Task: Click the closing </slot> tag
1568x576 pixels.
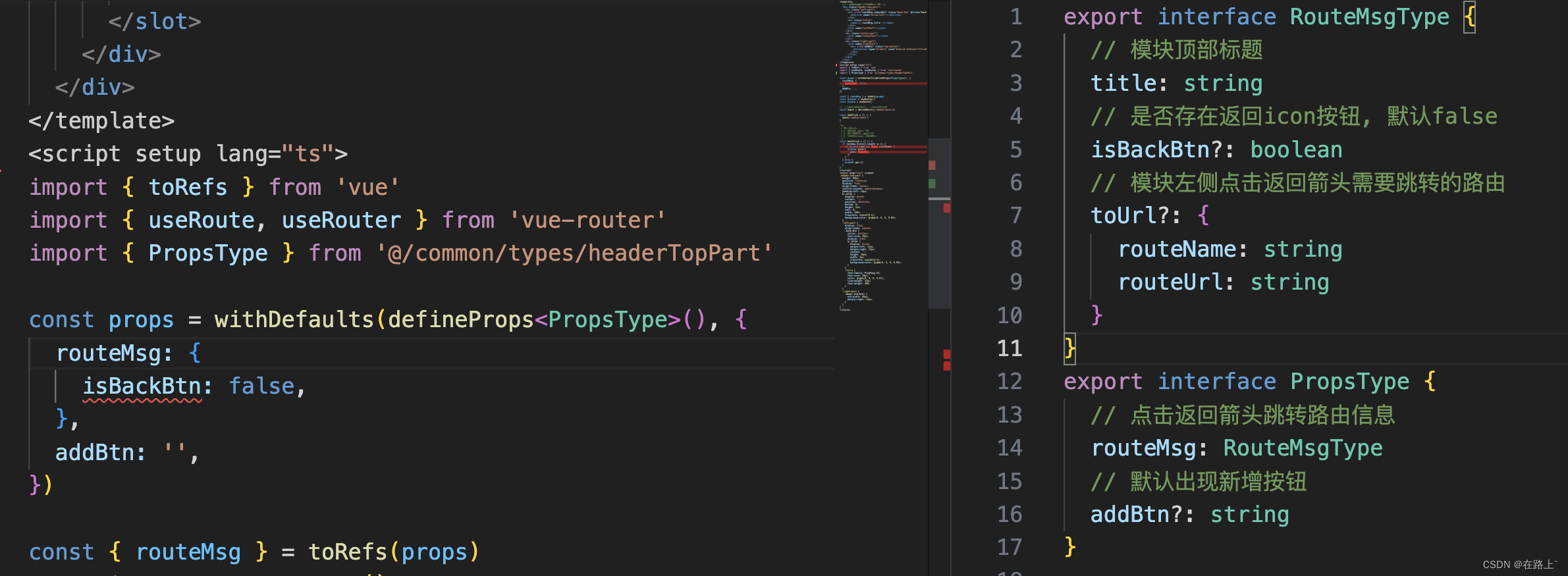Action: tap(155, 22)
